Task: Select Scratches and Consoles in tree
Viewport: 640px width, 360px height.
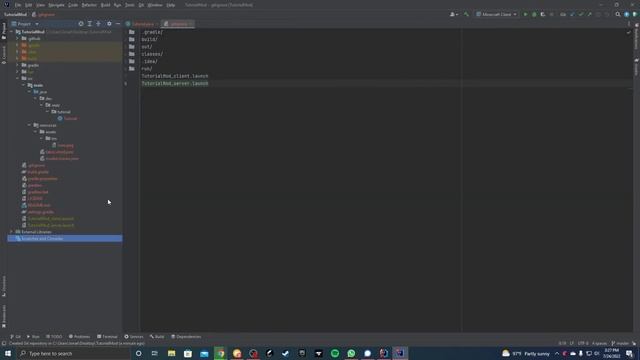Action: coord(64,238)
